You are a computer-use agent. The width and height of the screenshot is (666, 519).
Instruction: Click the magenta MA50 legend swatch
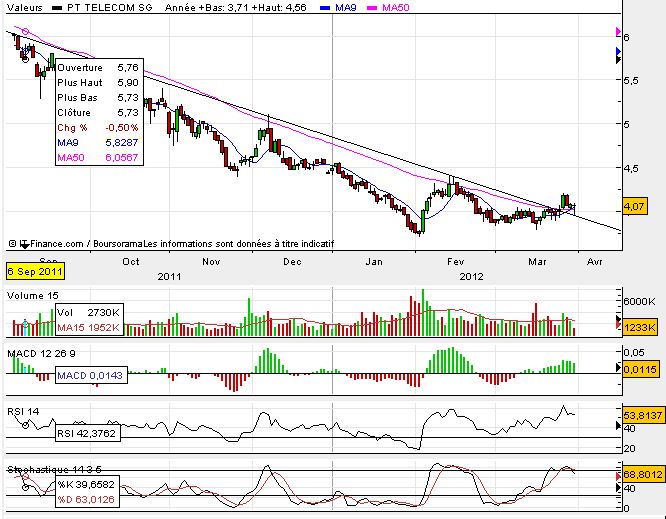click(372, 8)
